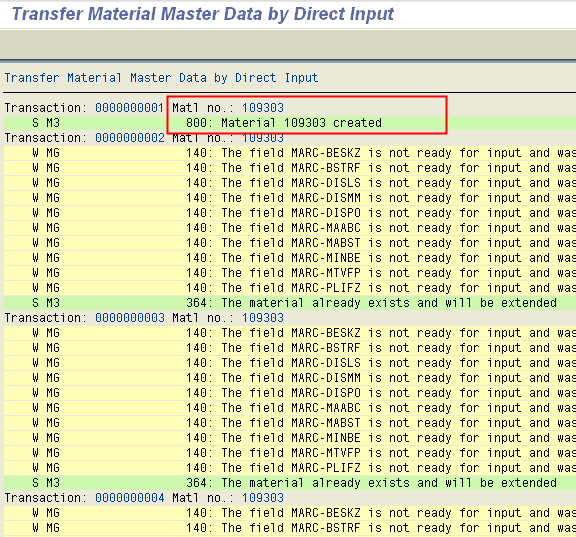Click the blue report header 'Transfer Material Master Data by Direct Input'
The height and width of the screenshot is (537, 576).
tap(161, 78)
